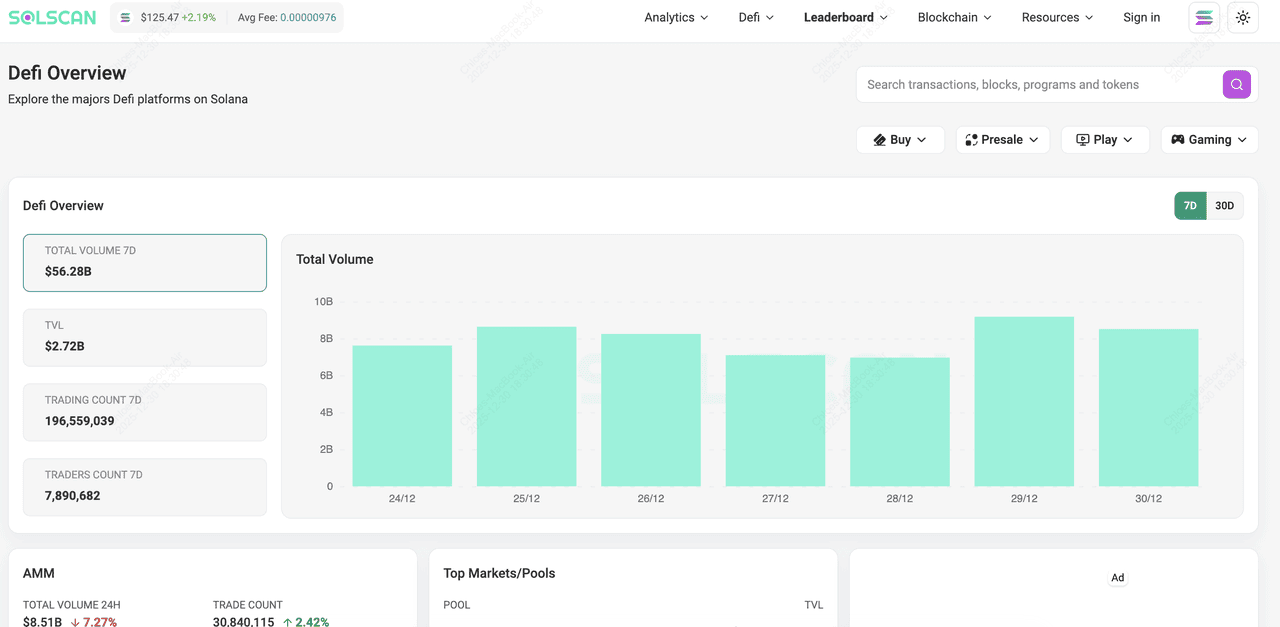This screenshot has height=627, width=1280.
Task: Click the Gaming controller icon
Action: coord(1178,140)
